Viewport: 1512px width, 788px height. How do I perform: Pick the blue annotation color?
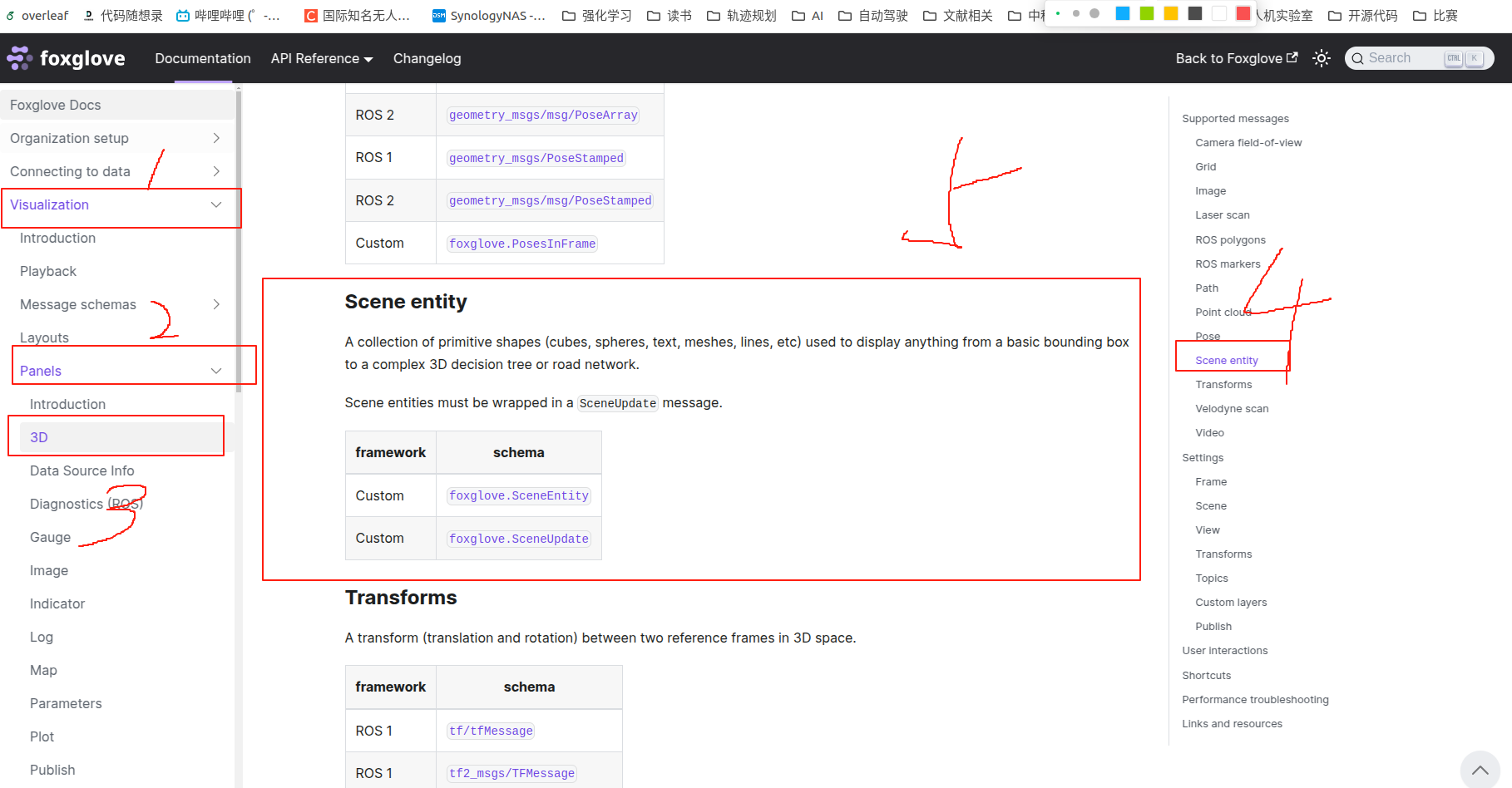[1123, 13]
